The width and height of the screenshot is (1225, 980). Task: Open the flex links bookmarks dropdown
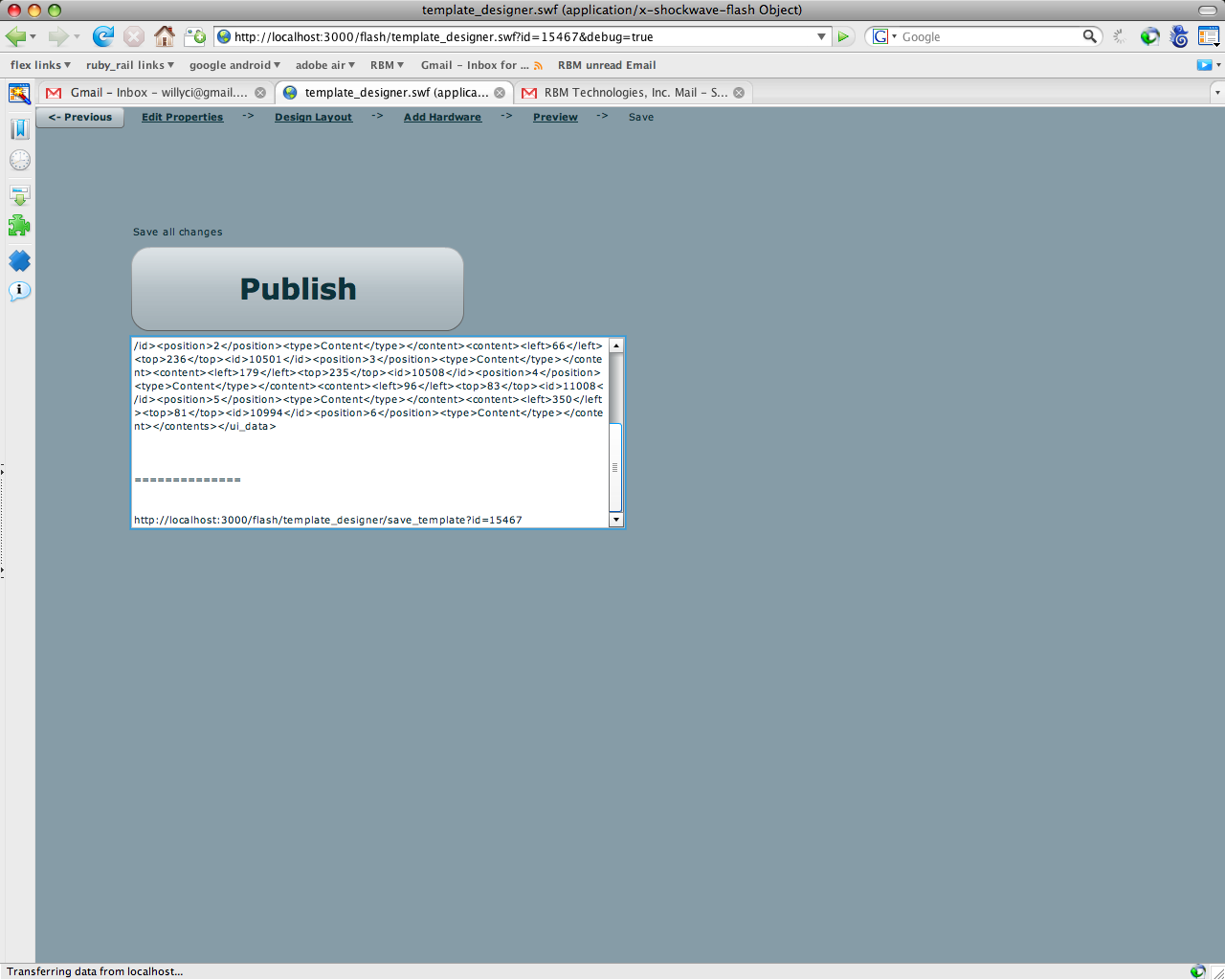pyautogui.click(x=34, y=65)
